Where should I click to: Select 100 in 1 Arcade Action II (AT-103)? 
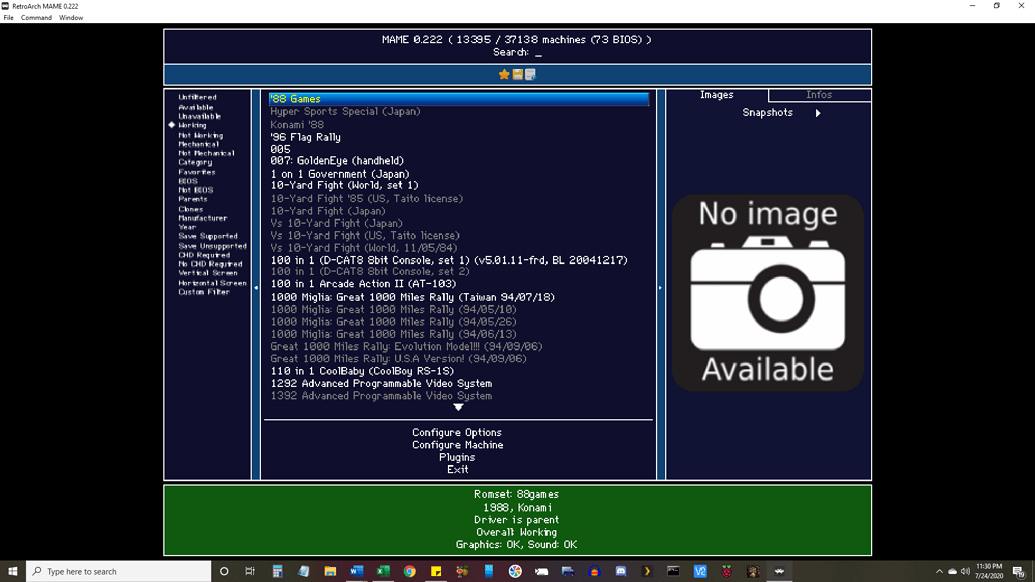tap(364, 284)
